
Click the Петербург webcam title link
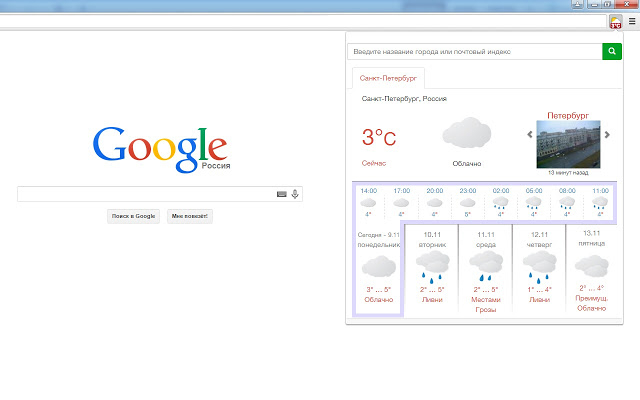pos(568,116)
